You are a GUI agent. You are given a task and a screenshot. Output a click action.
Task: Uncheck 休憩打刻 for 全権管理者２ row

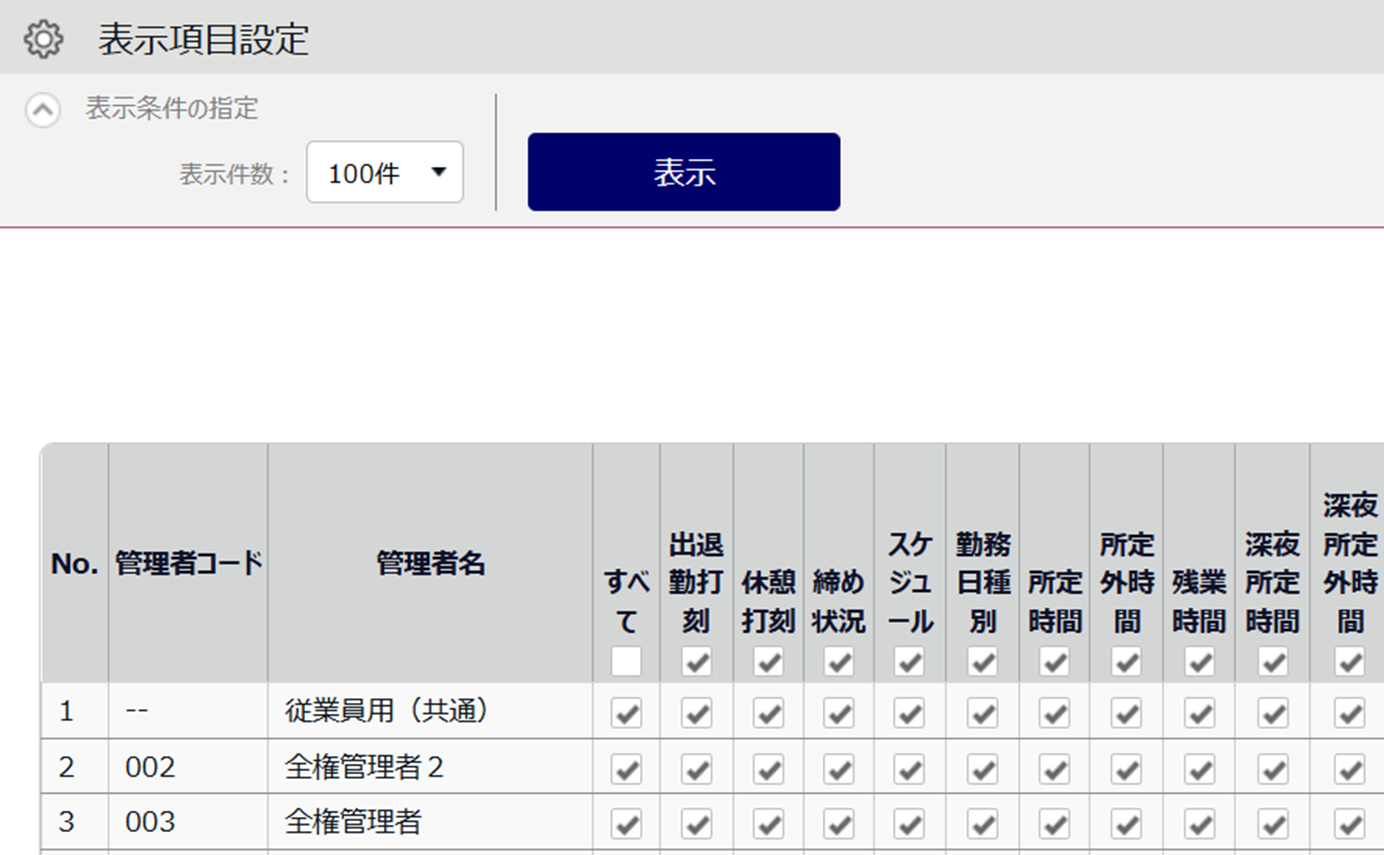coord(768,768)
